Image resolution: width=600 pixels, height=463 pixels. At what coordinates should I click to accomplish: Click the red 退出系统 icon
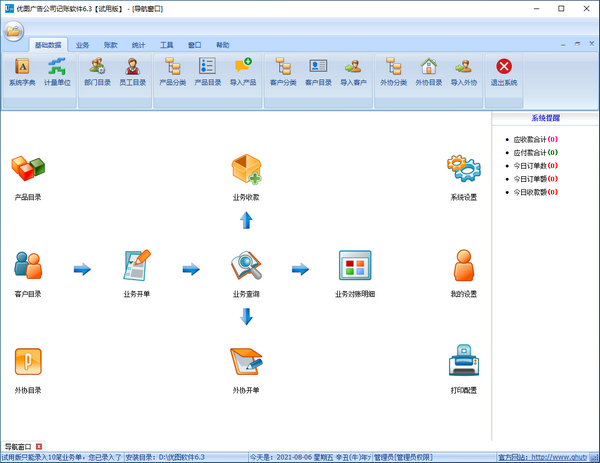tap(504, 71)
